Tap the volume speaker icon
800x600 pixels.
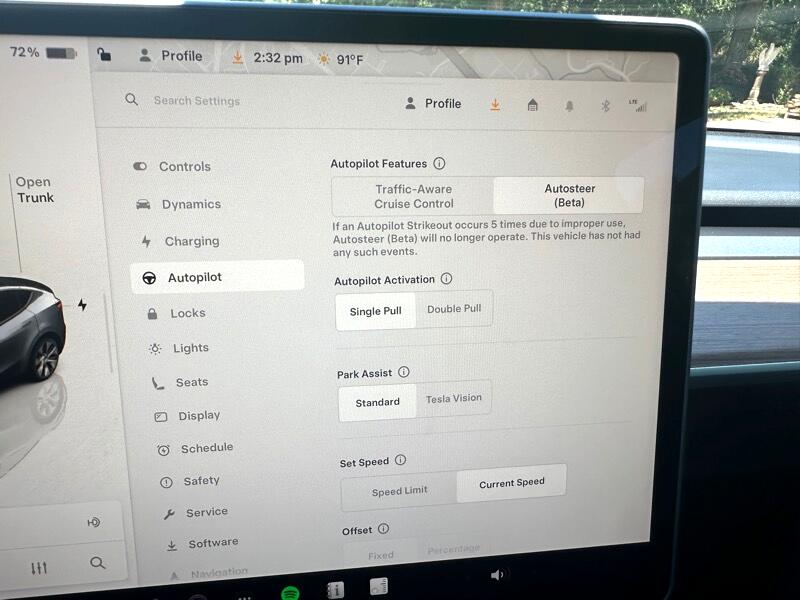[497, 574]
